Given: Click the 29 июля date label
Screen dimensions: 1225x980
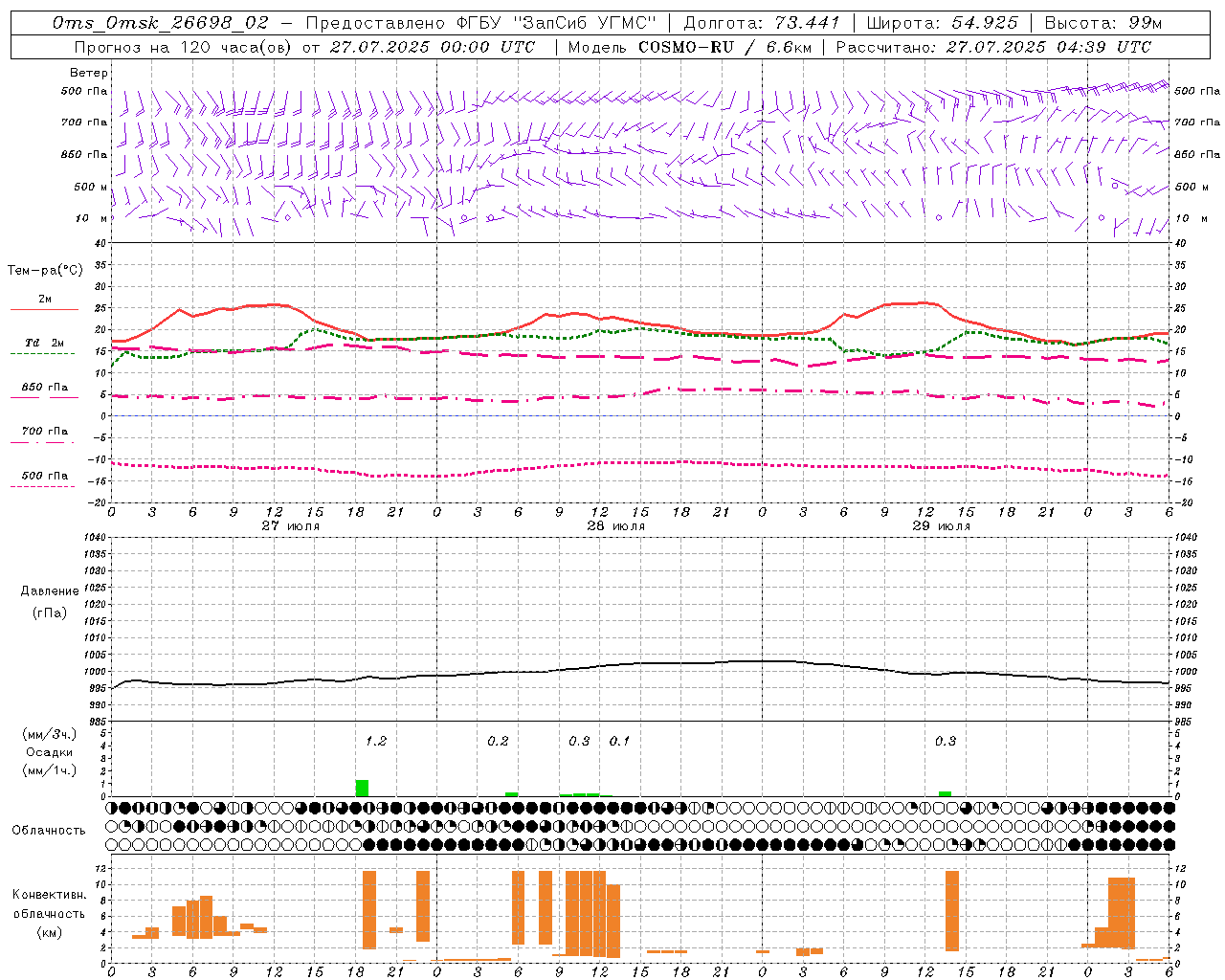Looking at the screenshot, I should [942, 526].
